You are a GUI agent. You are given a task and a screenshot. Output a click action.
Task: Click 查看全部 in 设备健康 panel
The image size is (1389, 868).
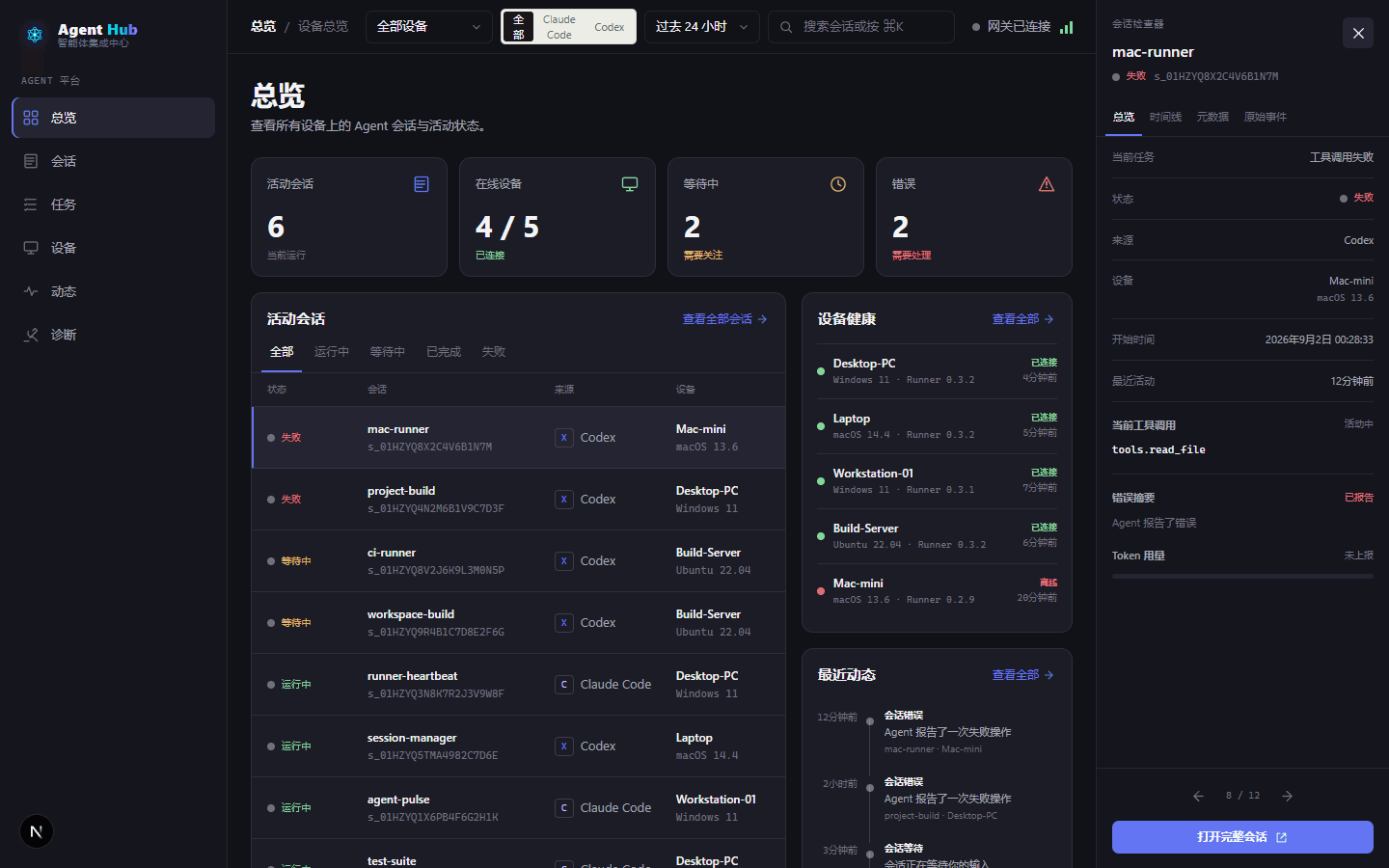point(1022,319)
